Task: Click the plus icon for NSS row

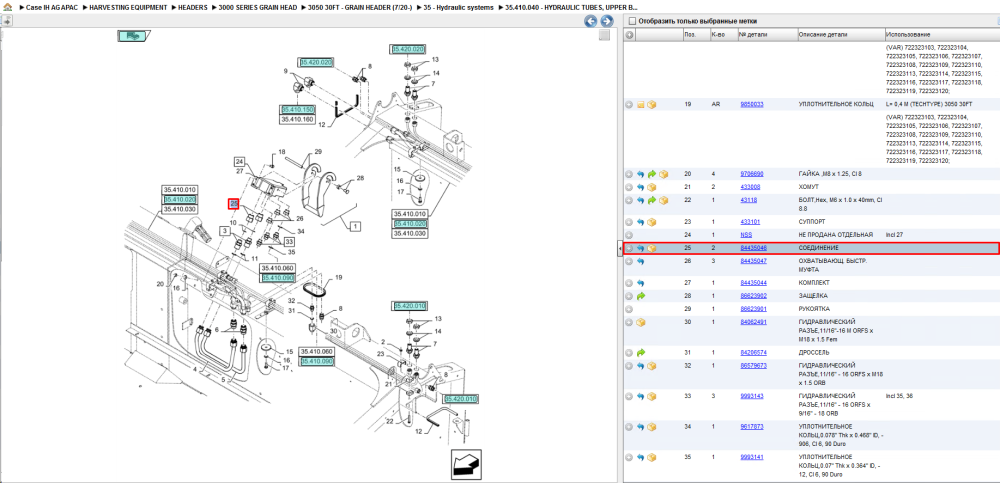Action: coord(629,235)
